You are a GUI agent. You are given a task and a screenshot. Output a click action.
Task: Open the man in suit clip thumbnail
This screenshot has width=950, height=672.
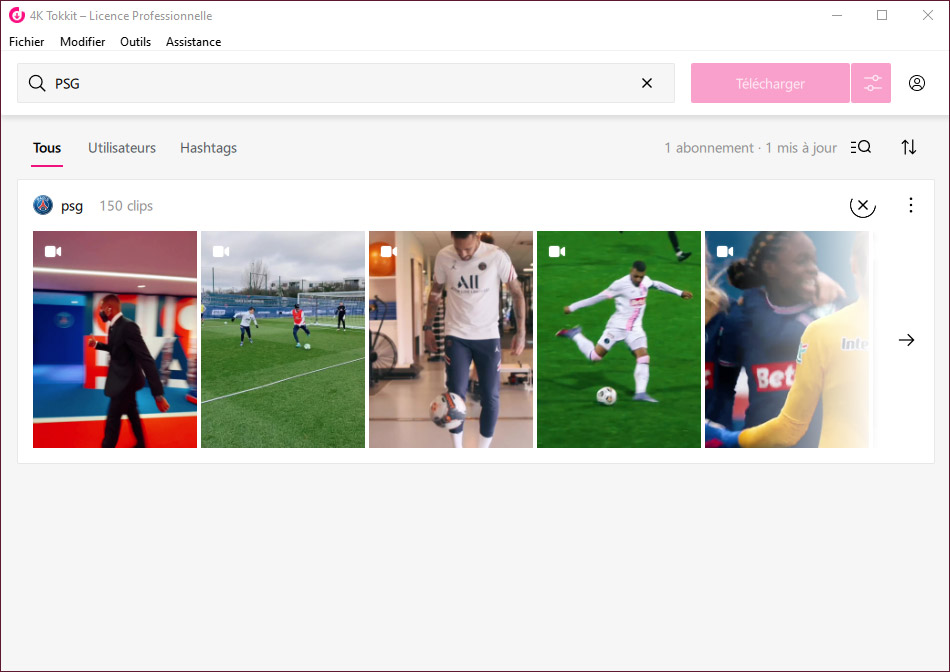pyautogui.click(x=115, y=339)
